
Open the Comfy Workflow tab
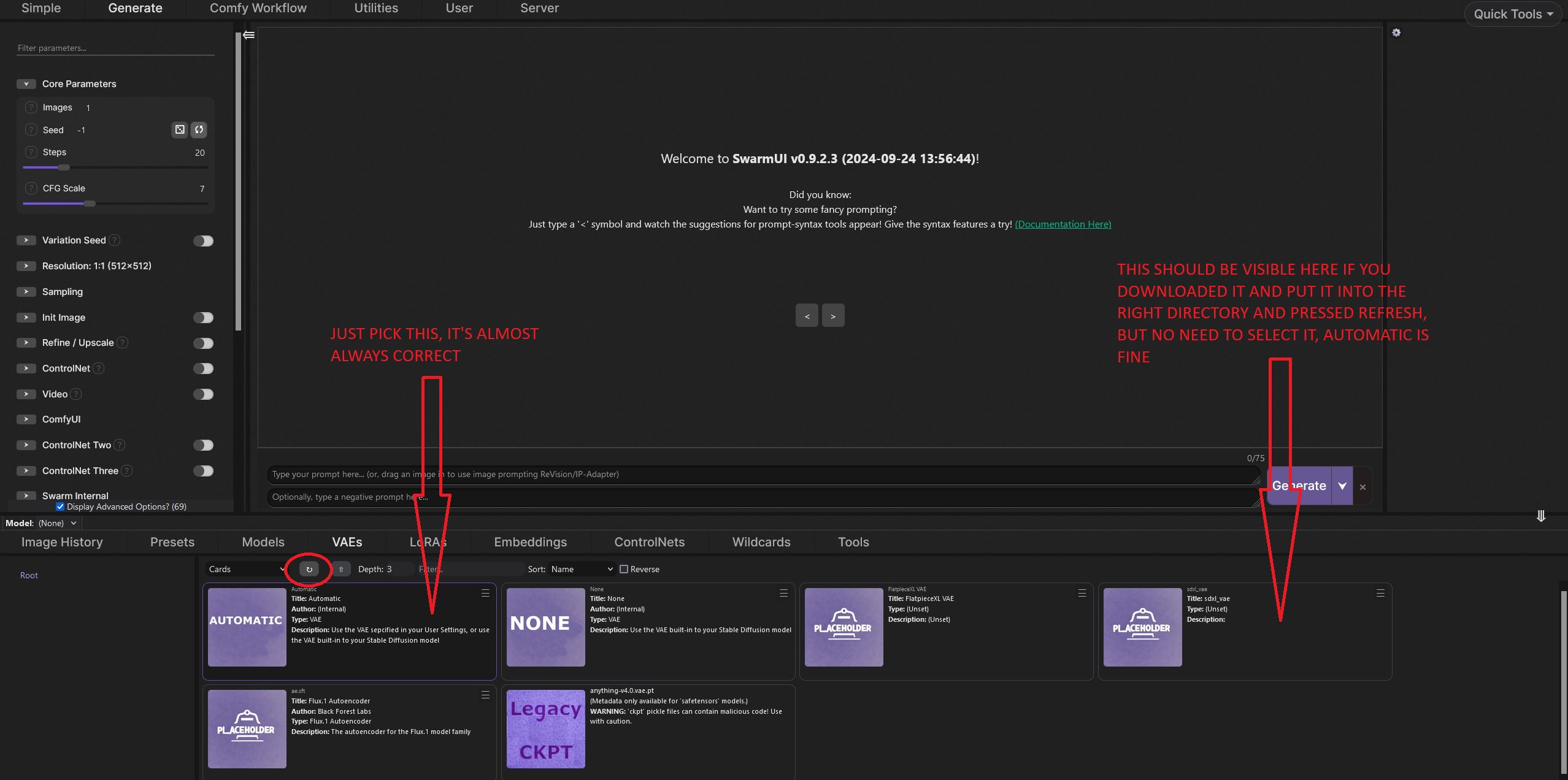[x=258, y=8]
